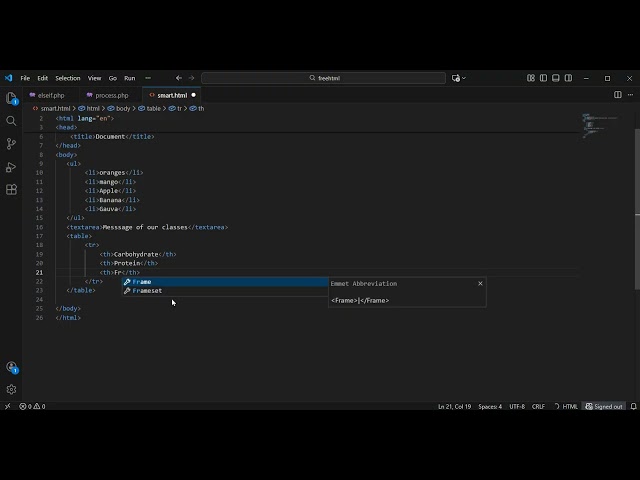Expand the overflow menu ellipsis in menu bar

click(x=148, y=78)
